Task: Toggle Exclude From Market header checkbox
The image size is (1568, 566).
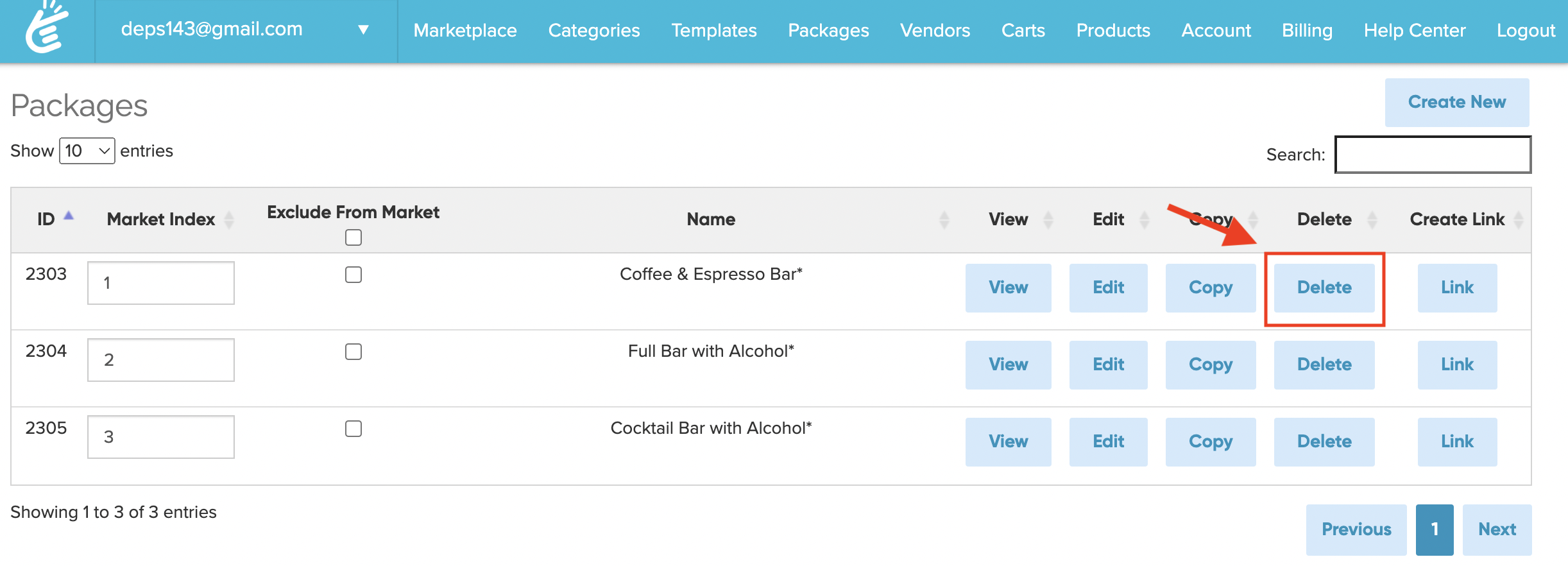Action: [x=354, y=237]
